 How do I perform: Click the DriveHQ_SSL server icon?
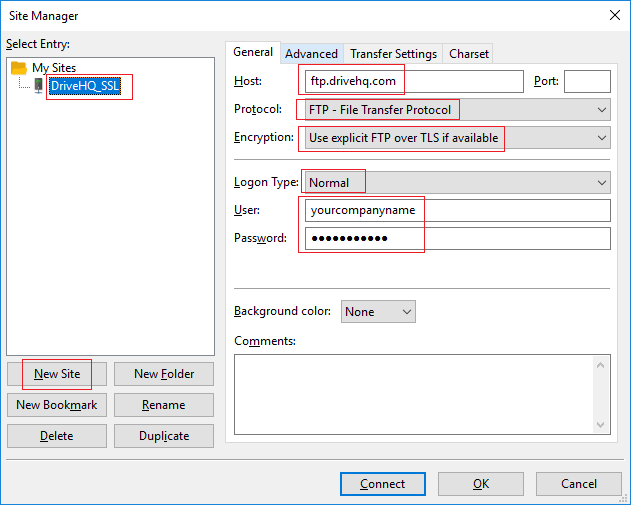[38, 86]
